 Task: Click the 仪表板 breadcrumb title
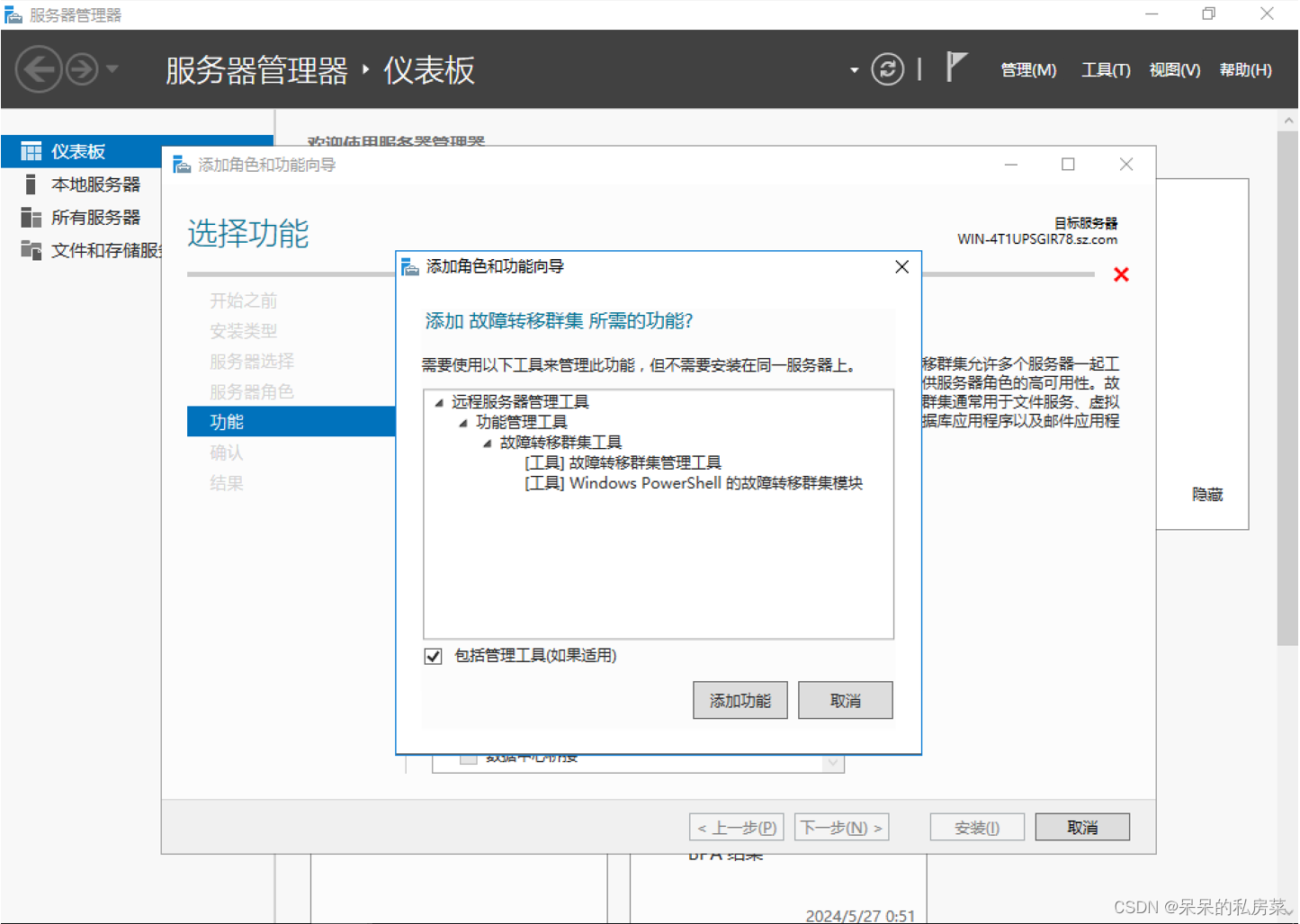[429, 70]
